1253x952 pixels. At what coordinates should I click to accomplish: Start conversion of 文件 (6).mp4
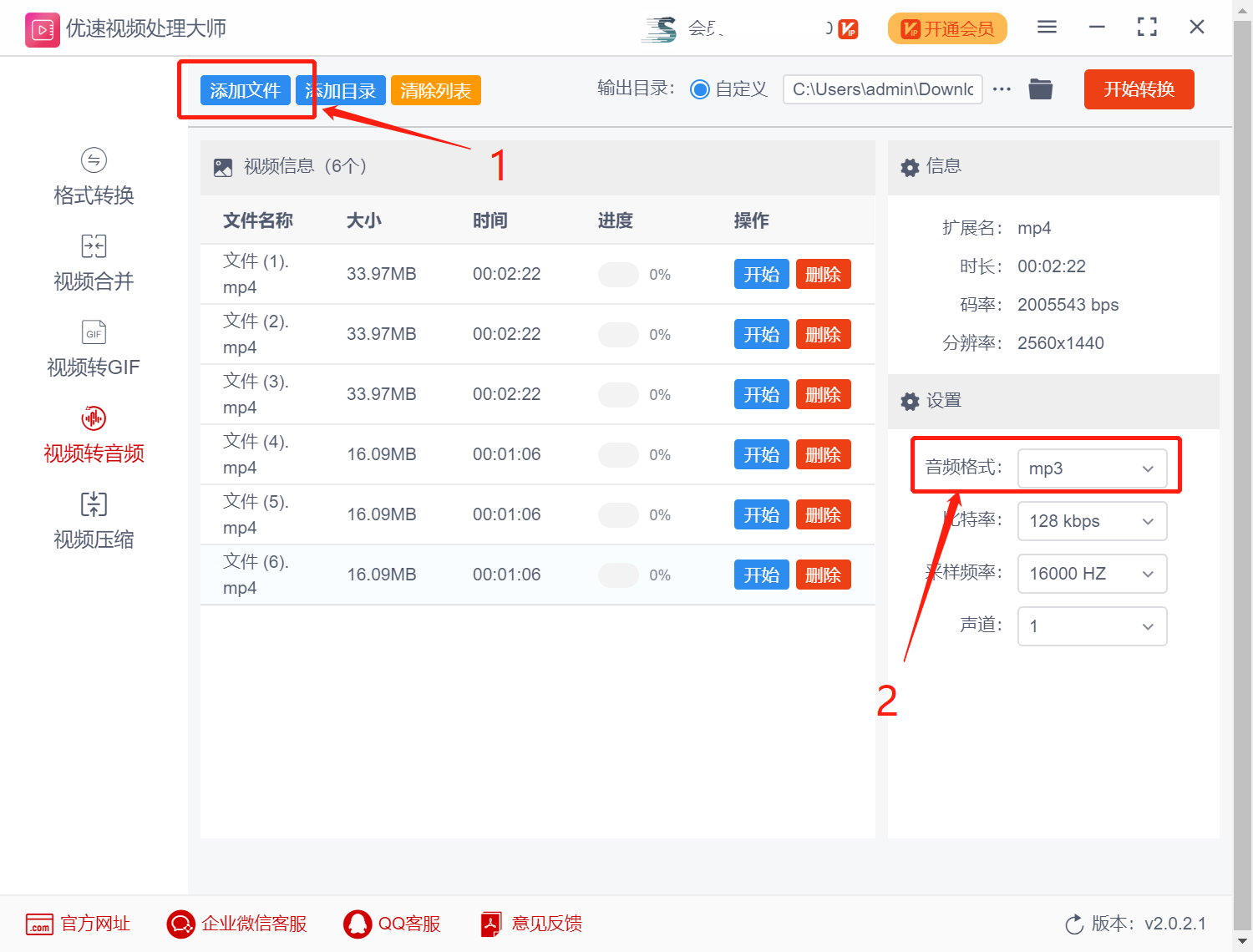(762, 575)
